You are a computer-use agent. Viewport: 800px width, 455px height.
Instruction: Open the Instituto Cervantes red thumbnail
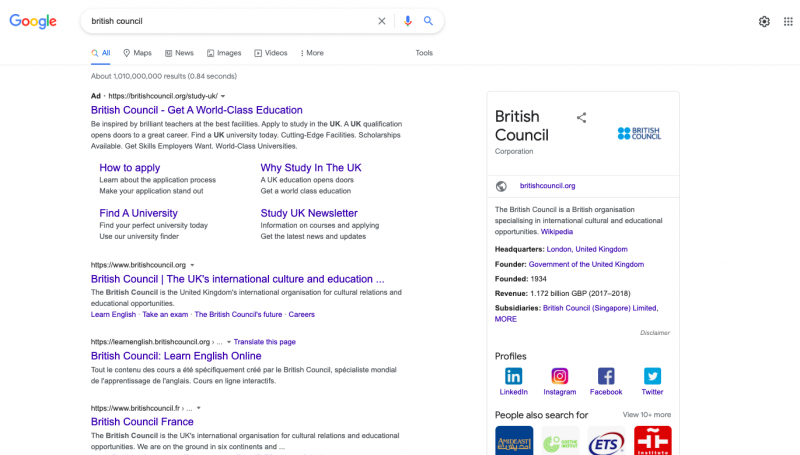click(653, 441)
